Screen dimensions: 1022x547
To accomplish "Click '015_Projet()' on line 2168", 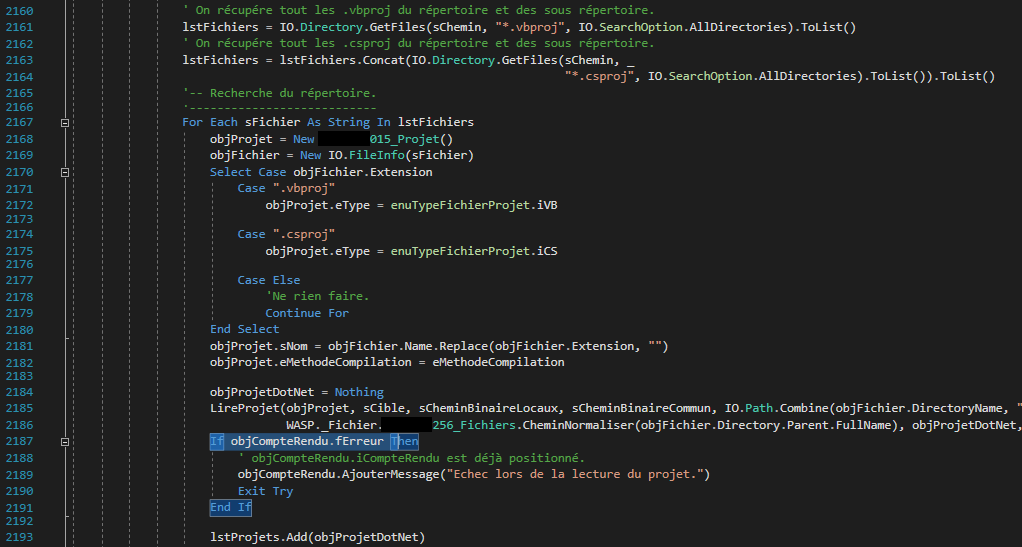I will [411, 139].
